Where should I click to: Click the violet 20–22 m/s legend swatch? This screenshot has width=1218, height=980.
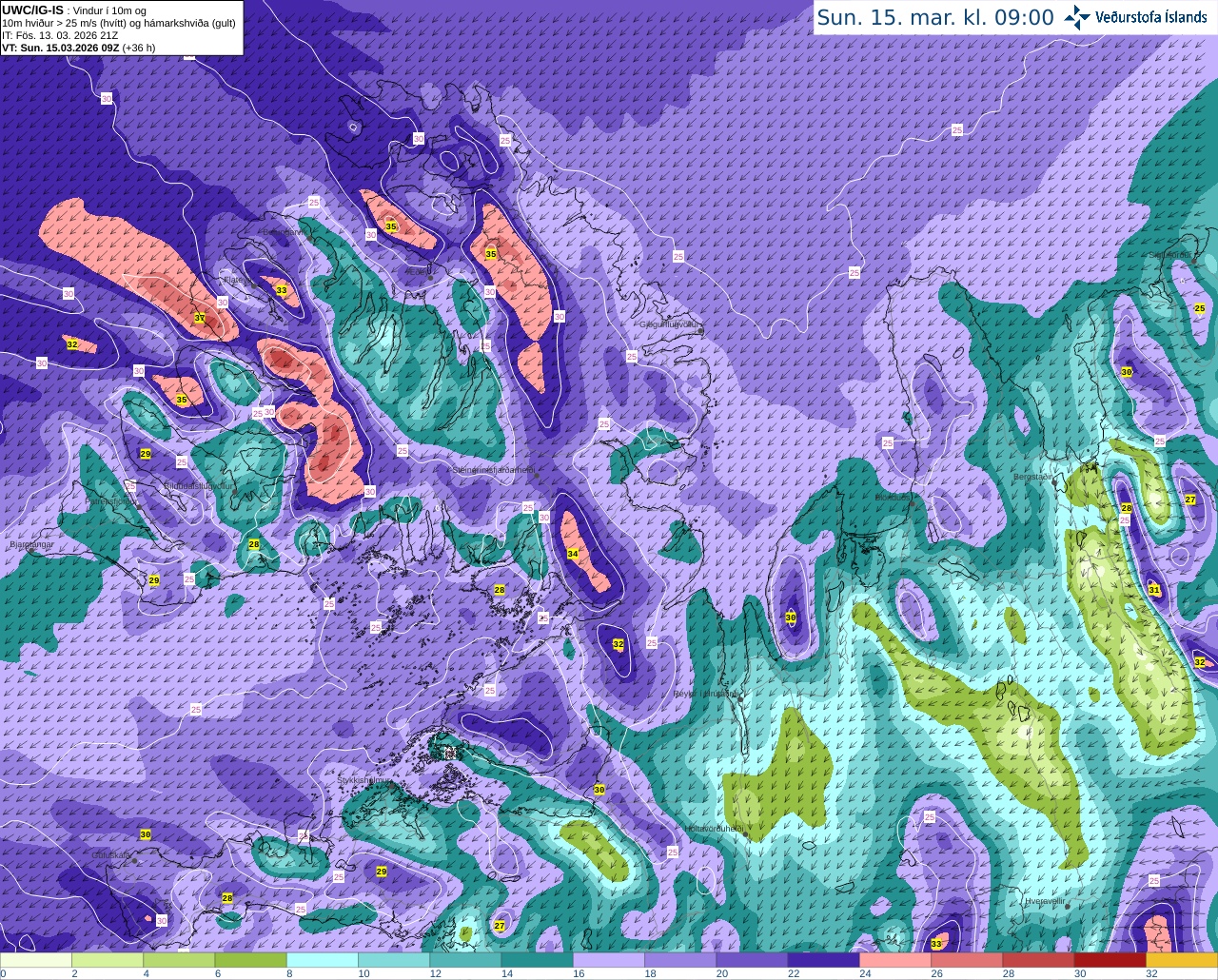pyautogui.click(x=752, y=960)
